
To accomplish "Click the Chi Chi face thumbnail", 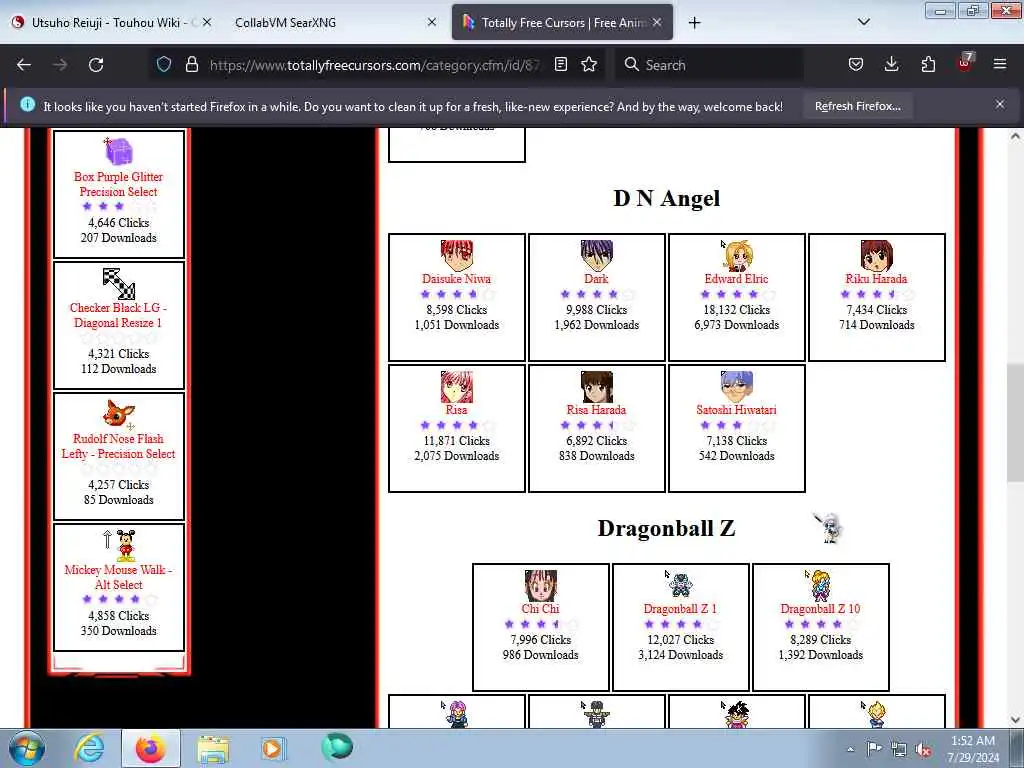I will pos(540,585).
